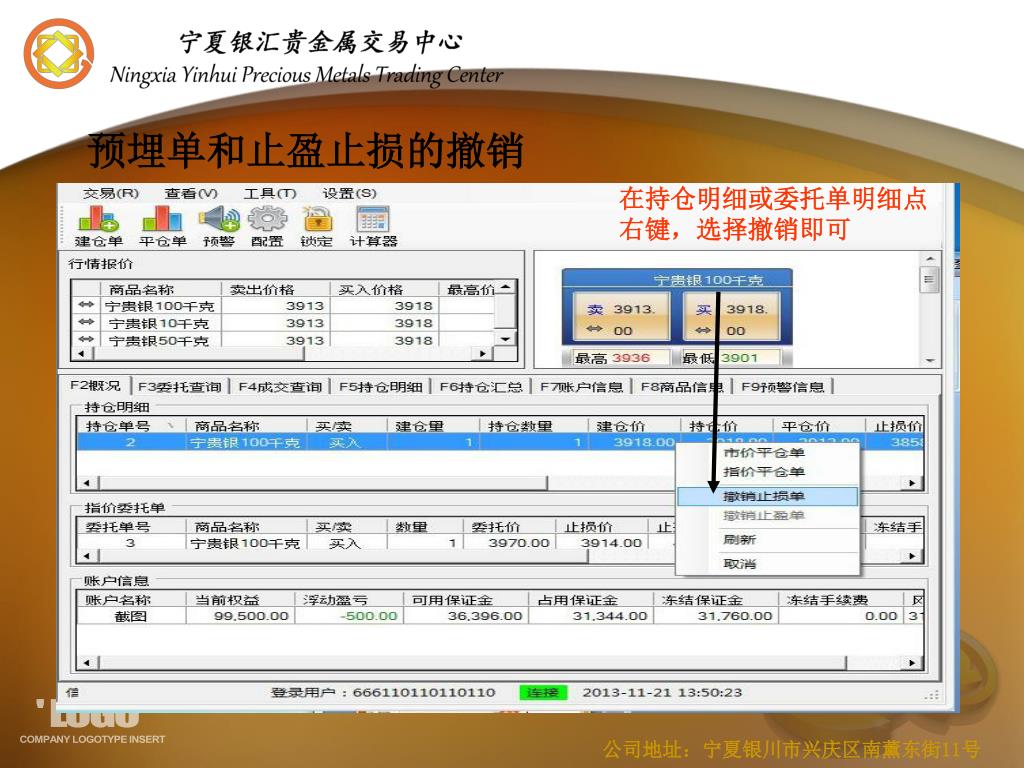Click the 商品名称 header in 行情报价 table
Viewport: 1024px width, 768px height.
(x=159, y=289)
